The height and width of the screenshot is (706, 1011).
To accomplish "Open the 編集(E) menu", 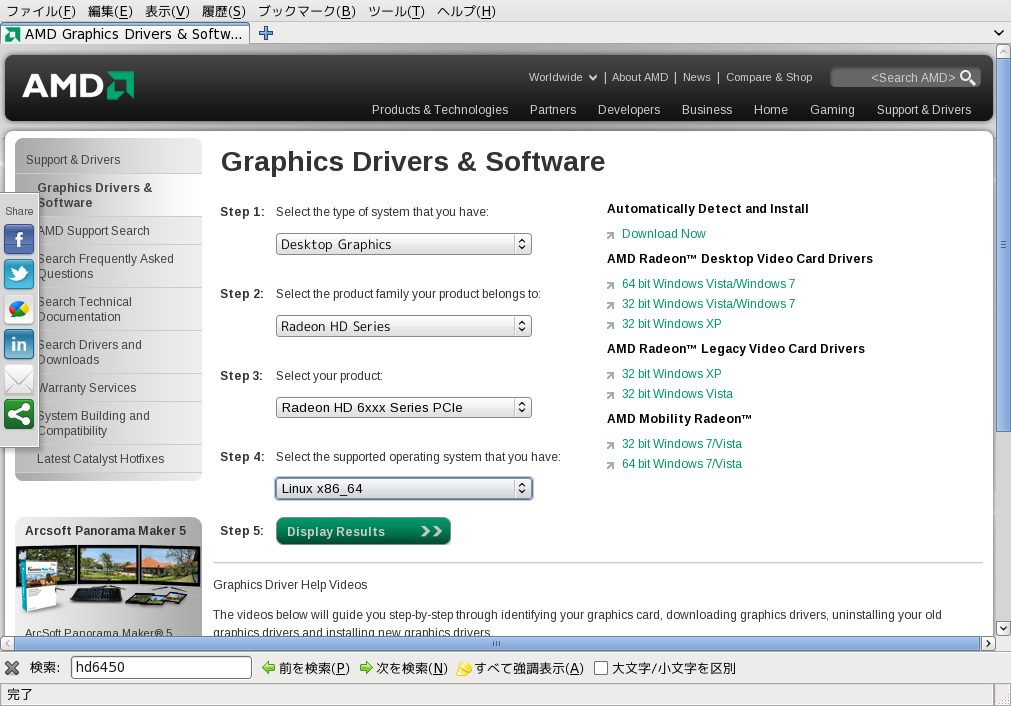I will click(x=110, y=11).
